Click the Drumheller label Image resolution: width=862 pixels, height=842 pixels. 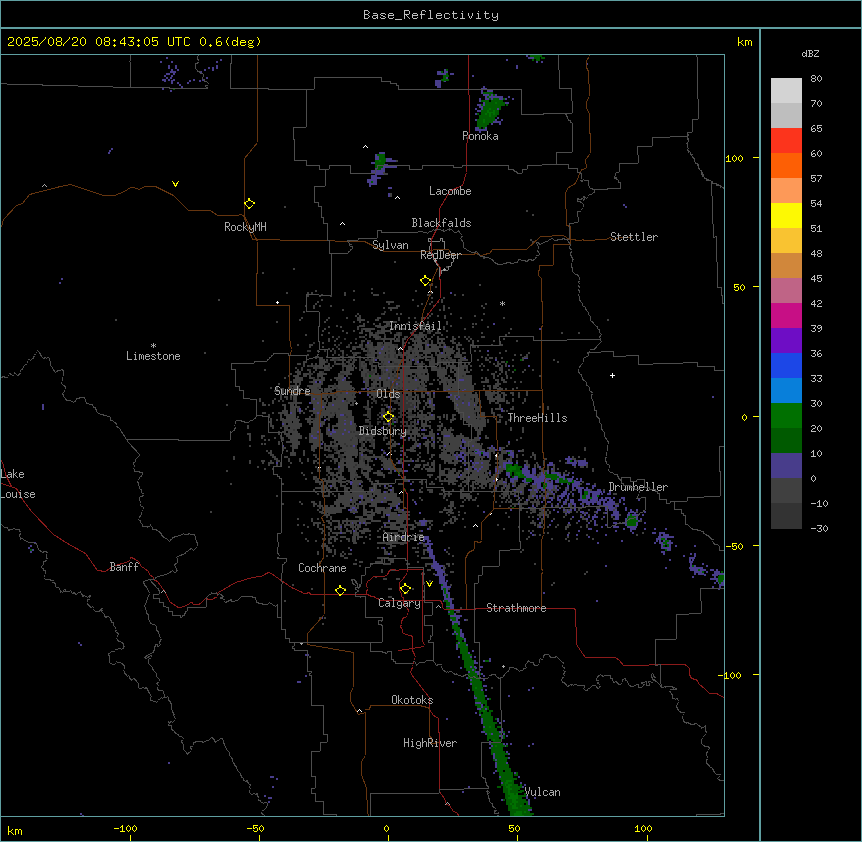coord(638,487)
